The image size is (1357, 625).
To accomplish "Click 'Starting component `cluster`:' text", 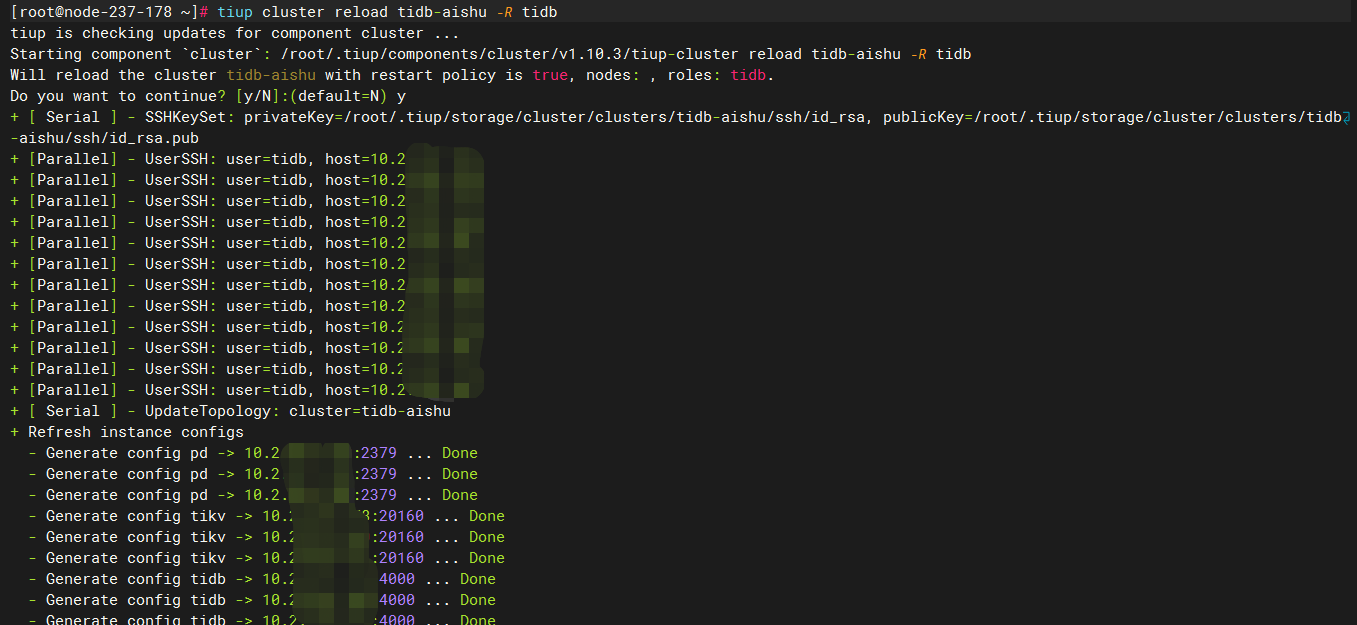I will pos(138,54).
